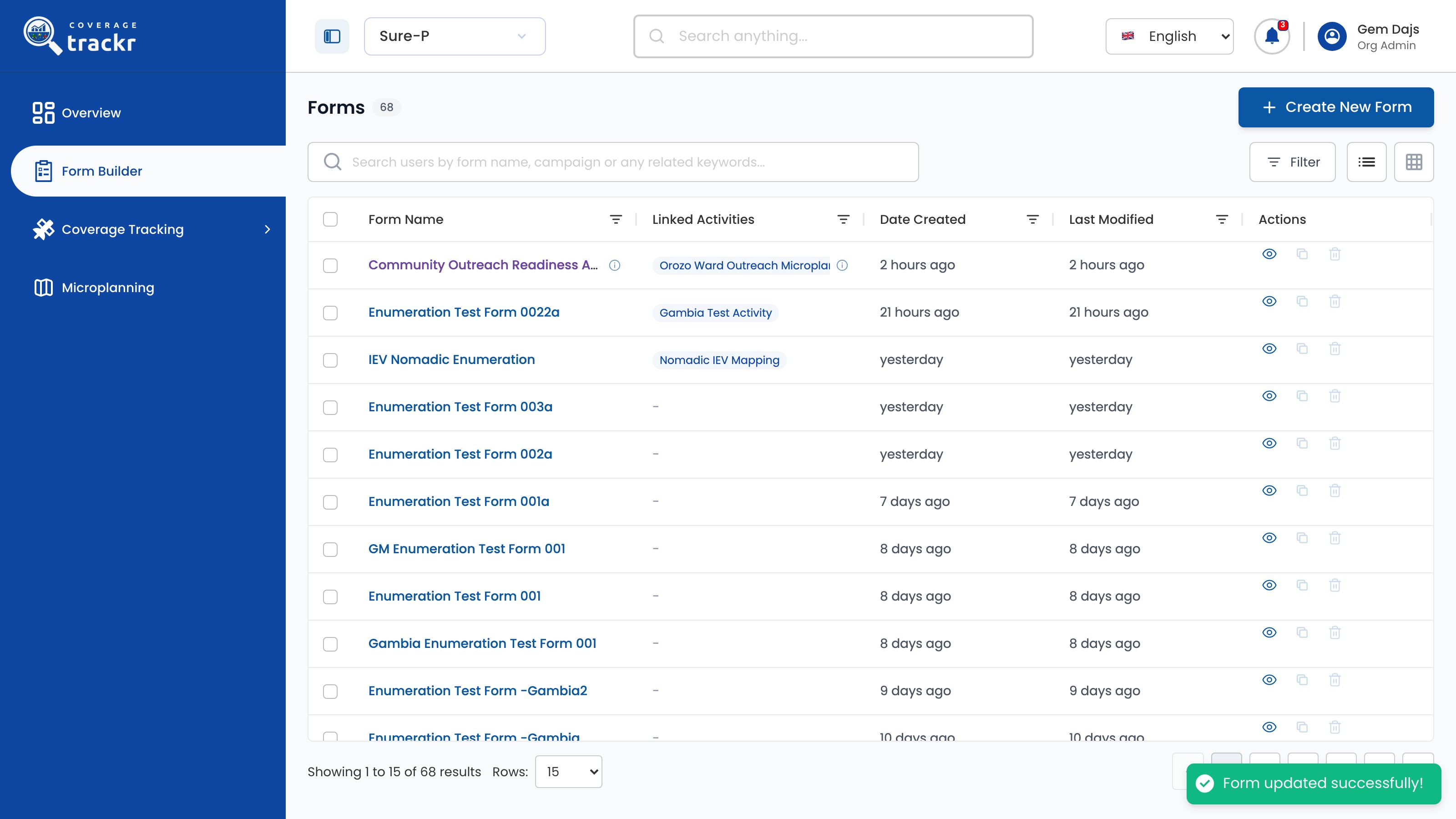Open Date Created column filter

[1033, 219]
